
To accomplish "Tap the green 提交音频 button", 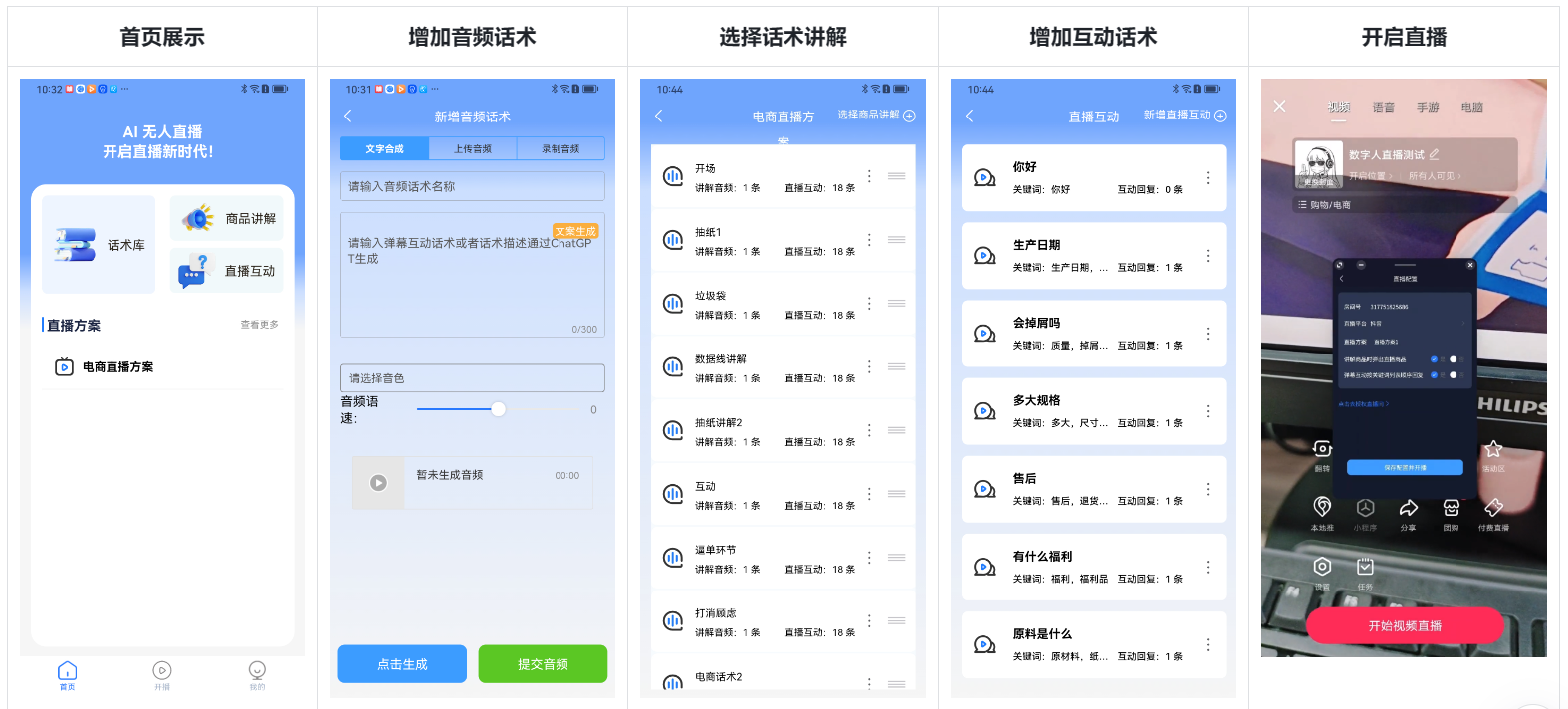I will pos(543,664).
